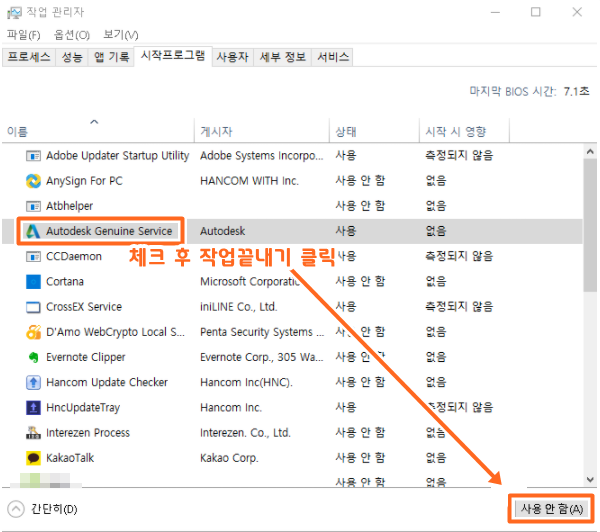Select the Adobe Updater Startup Utility icon

click(33, 156)
